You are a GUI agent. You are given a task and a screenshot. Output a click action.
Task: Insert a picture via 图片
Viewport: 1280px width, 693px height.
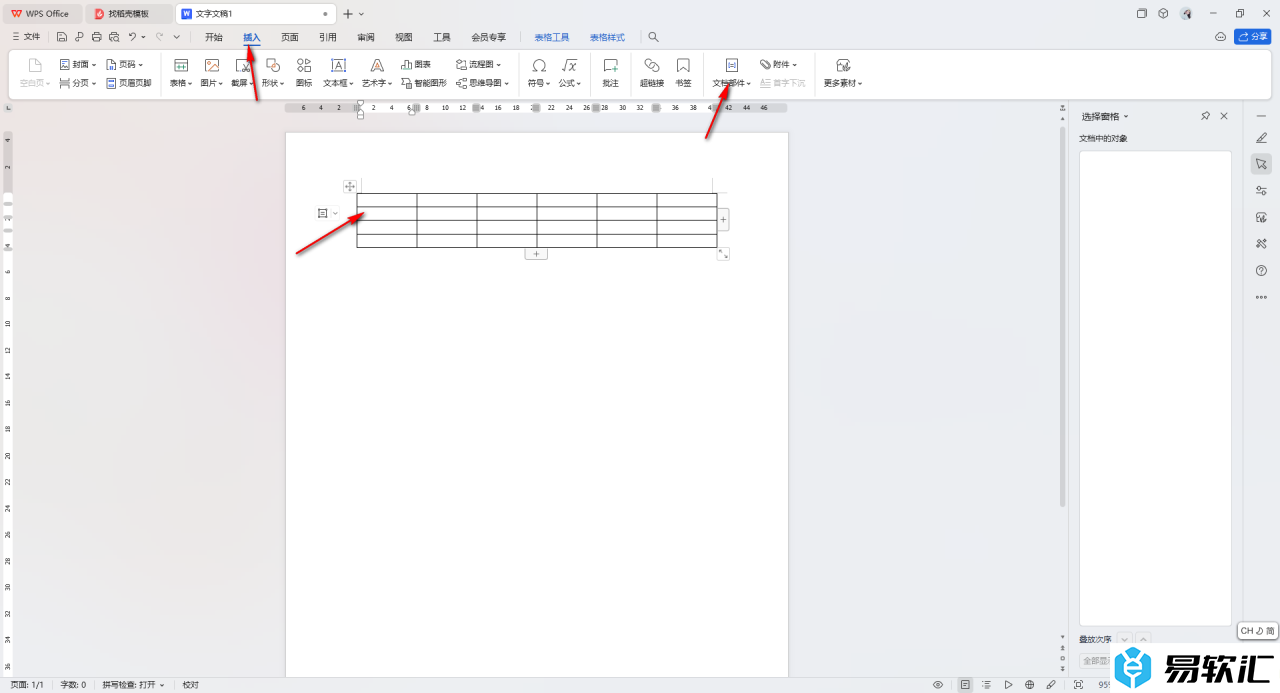tap(212, 73)
